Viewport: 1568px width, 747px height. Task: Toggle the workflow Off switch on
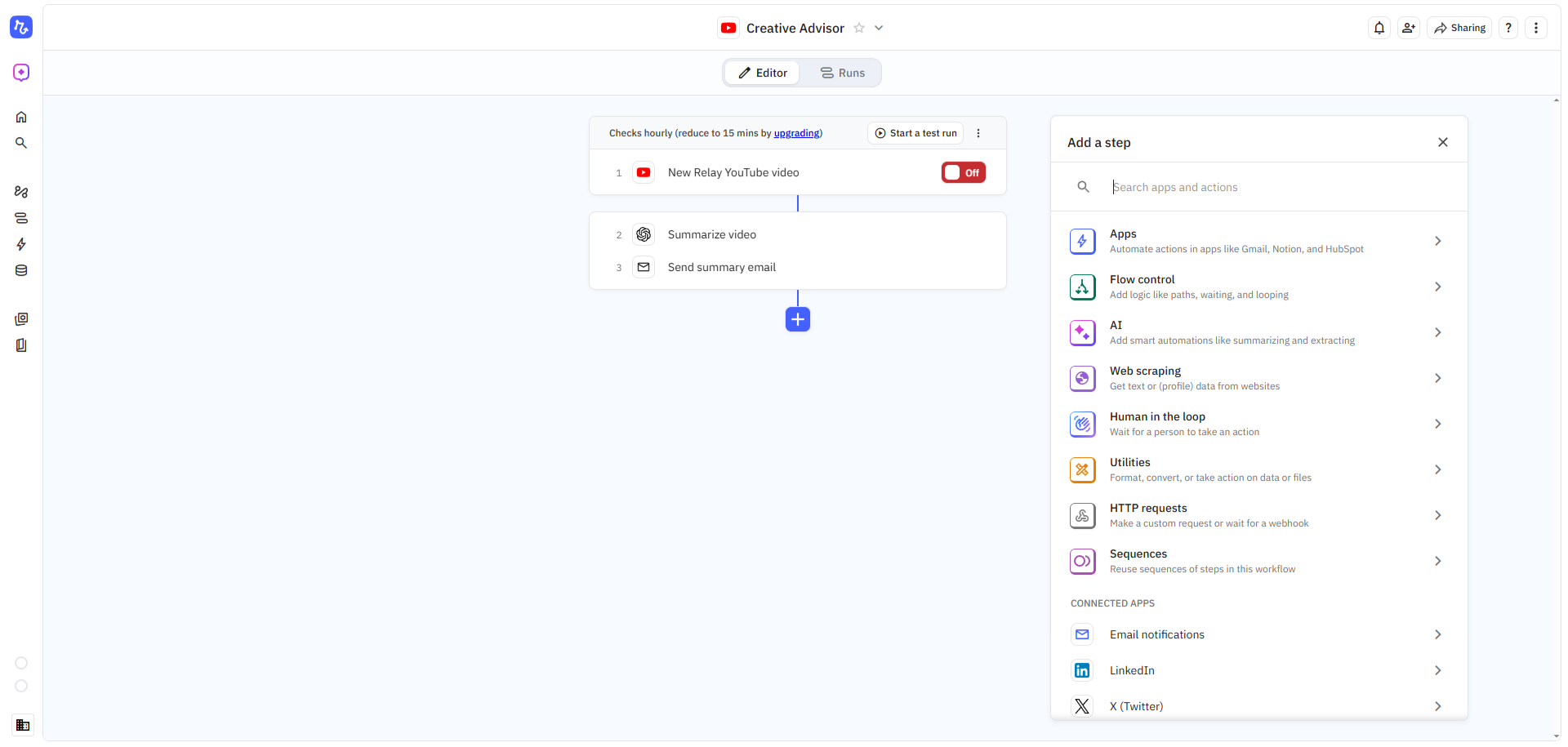tap(964, 172)
